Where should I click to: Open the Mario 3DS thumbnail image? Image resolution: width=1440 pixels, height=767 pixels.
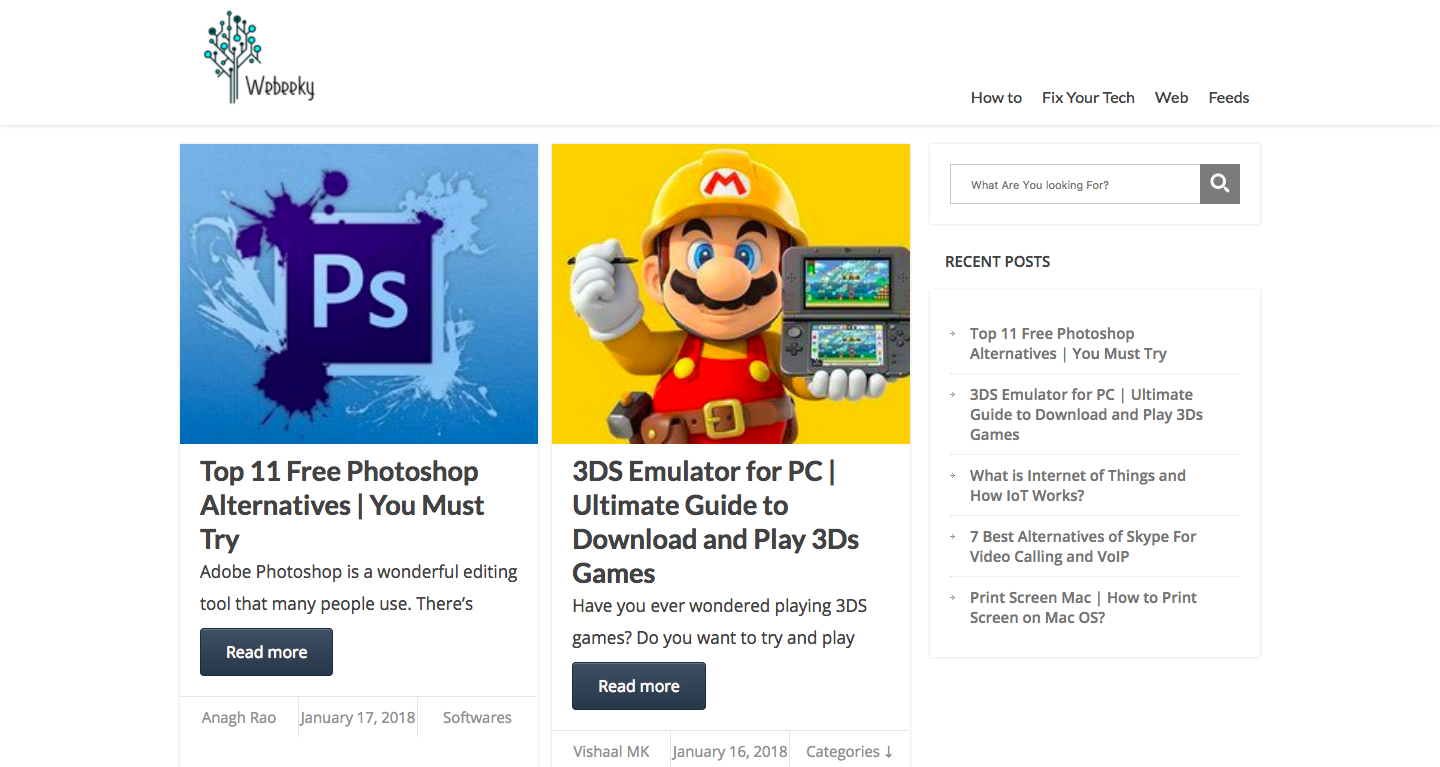(x=731, y=294)
